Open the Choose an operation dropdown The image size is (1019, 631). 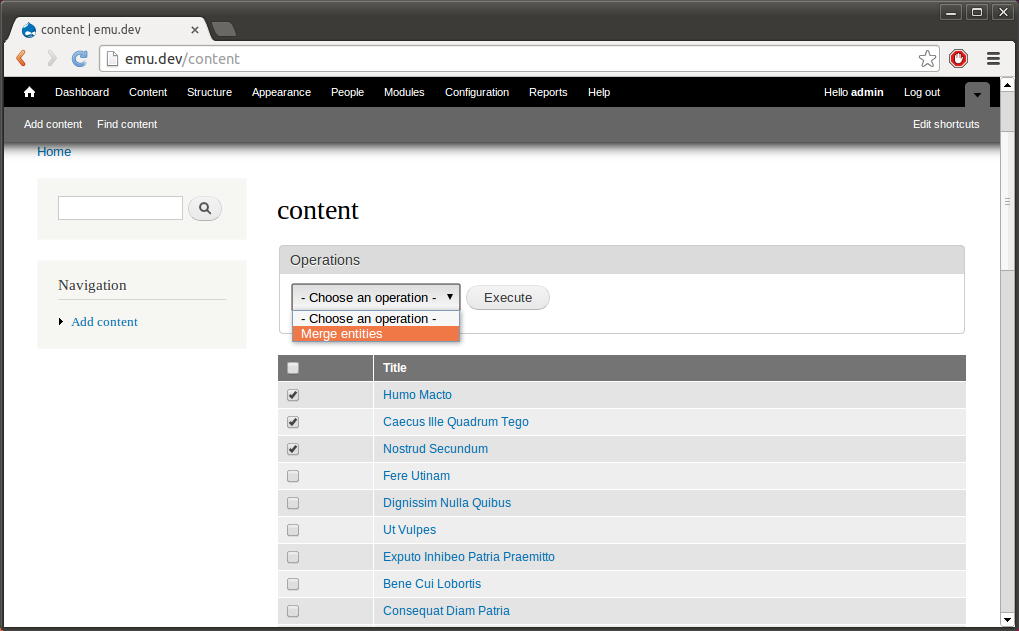(375, 297)
